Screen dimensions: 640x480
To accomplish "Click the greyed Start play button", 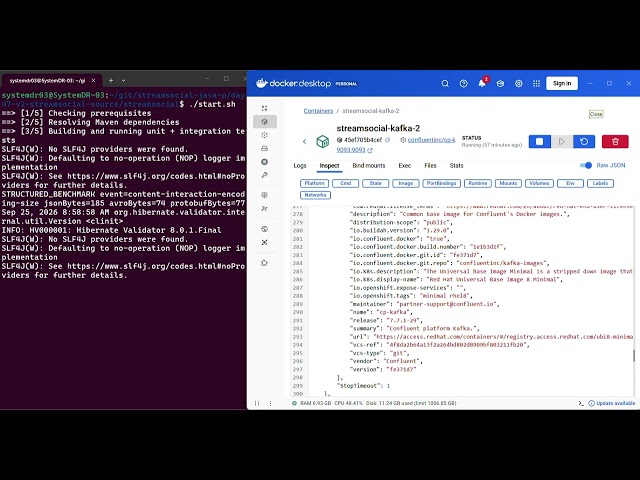I will click(x=562, y=142).
